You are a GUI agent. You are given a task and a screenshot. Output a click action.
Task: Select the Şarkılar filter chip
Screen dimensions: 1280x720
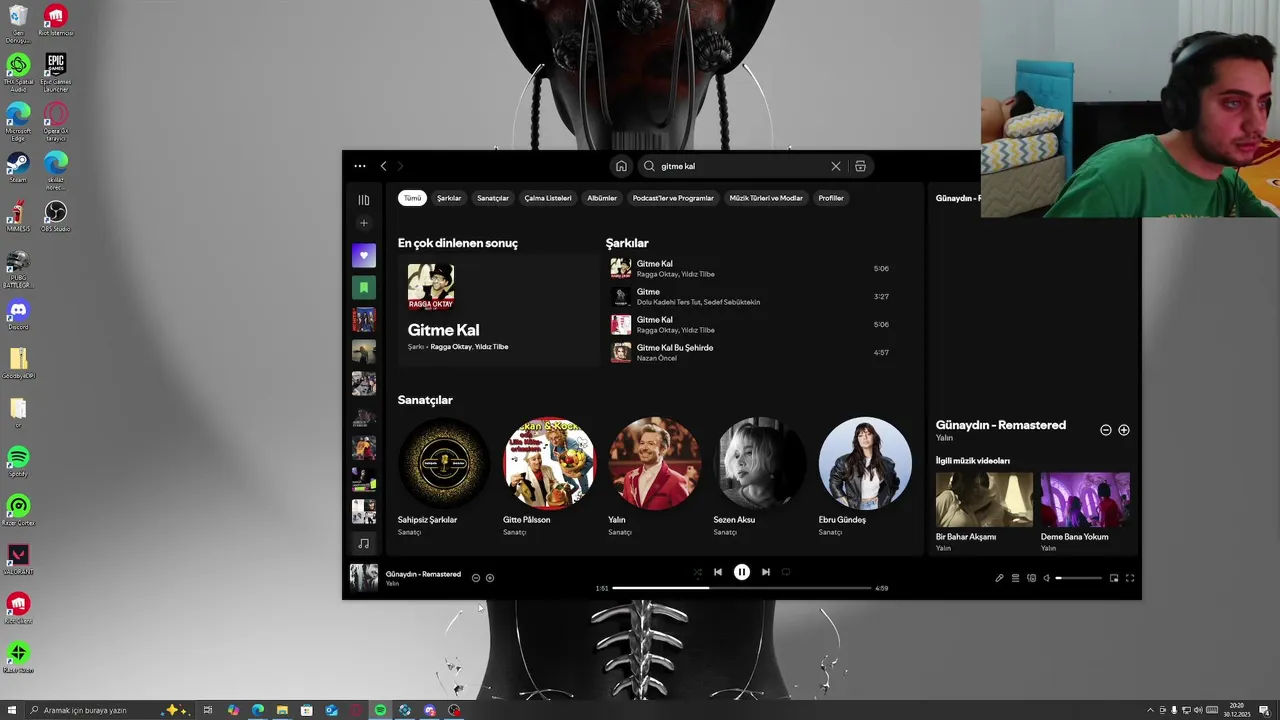(449, 198)
